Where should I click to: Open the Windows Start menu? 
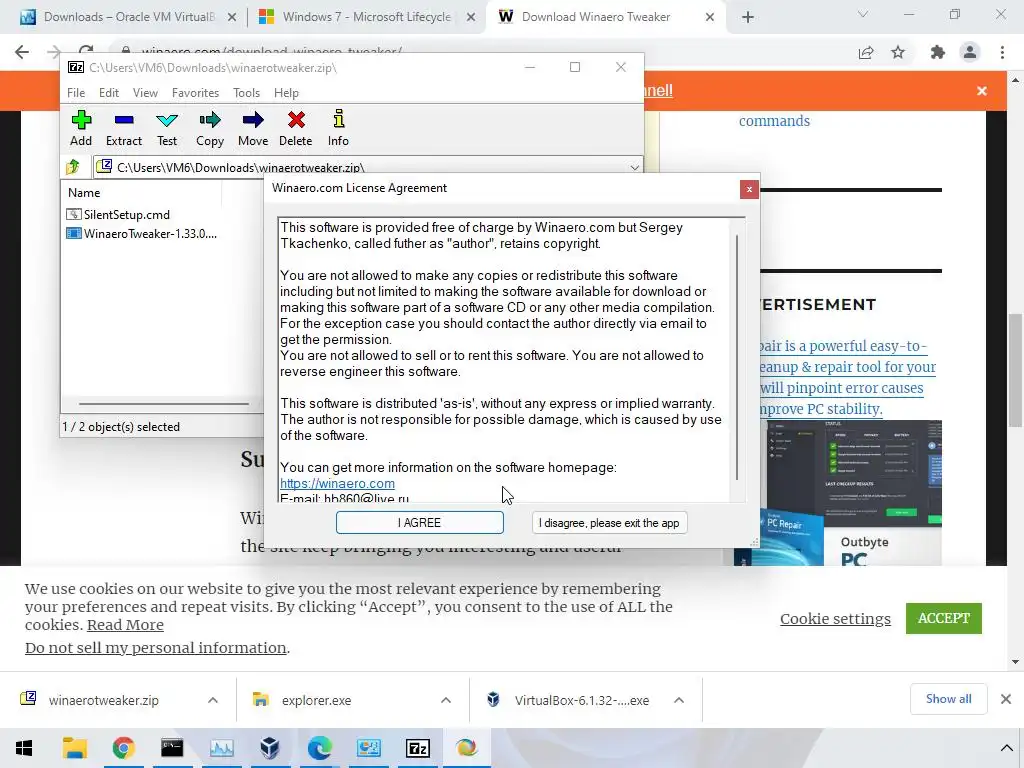tap(24, 748)
